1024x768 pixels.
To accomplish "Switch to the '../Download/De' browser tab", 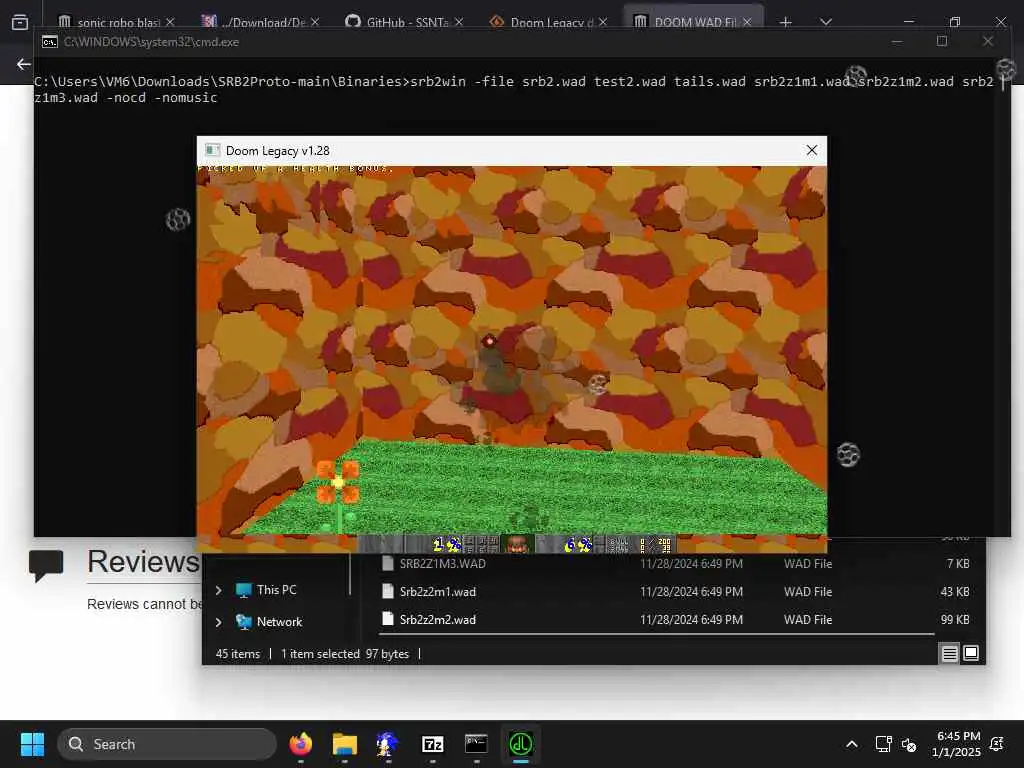I will point(263,22).
